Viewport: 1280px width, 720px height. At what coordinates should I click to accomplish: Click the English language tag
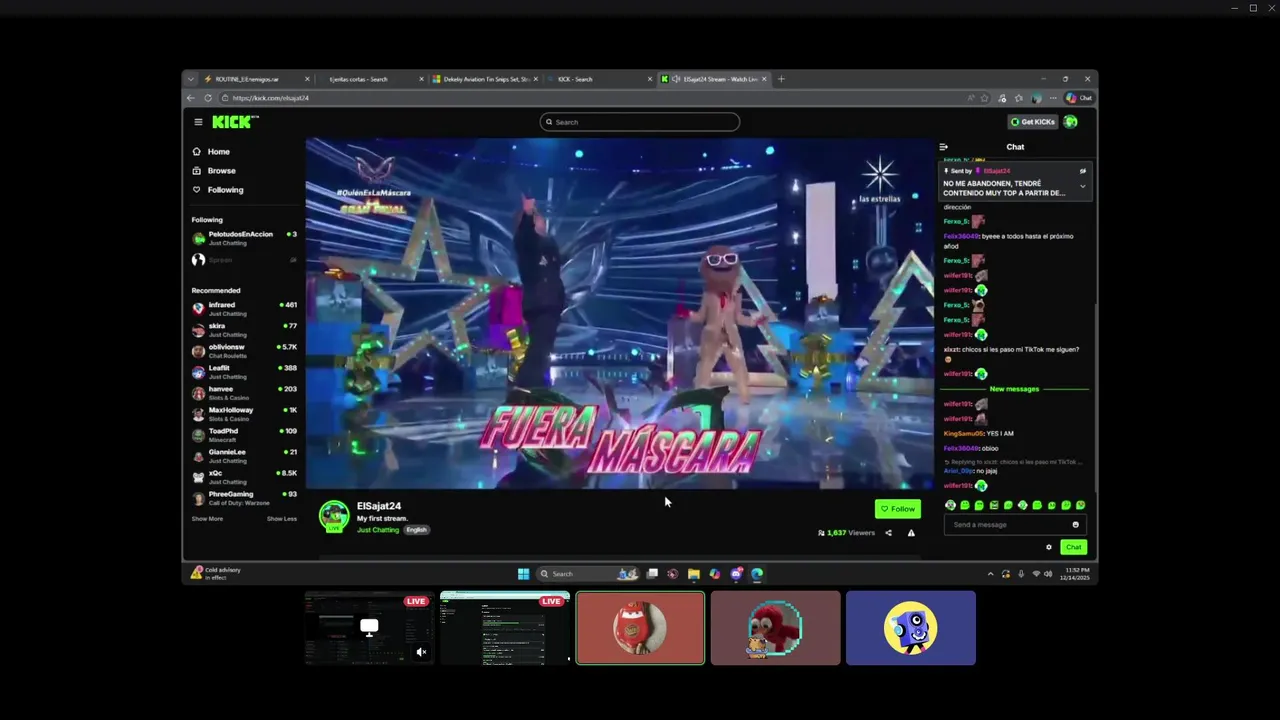click(417, 530)
